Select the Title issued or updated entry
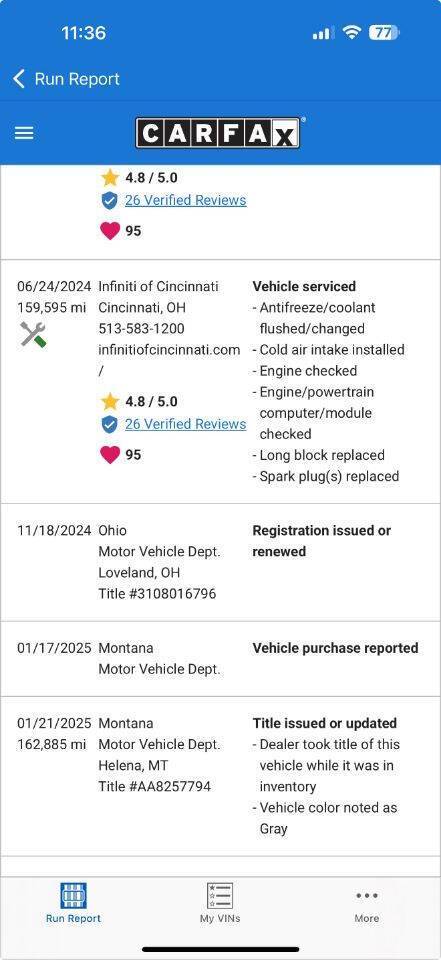Screen dimensions: 441x960 pyautogui.click(x=220, y=776)
